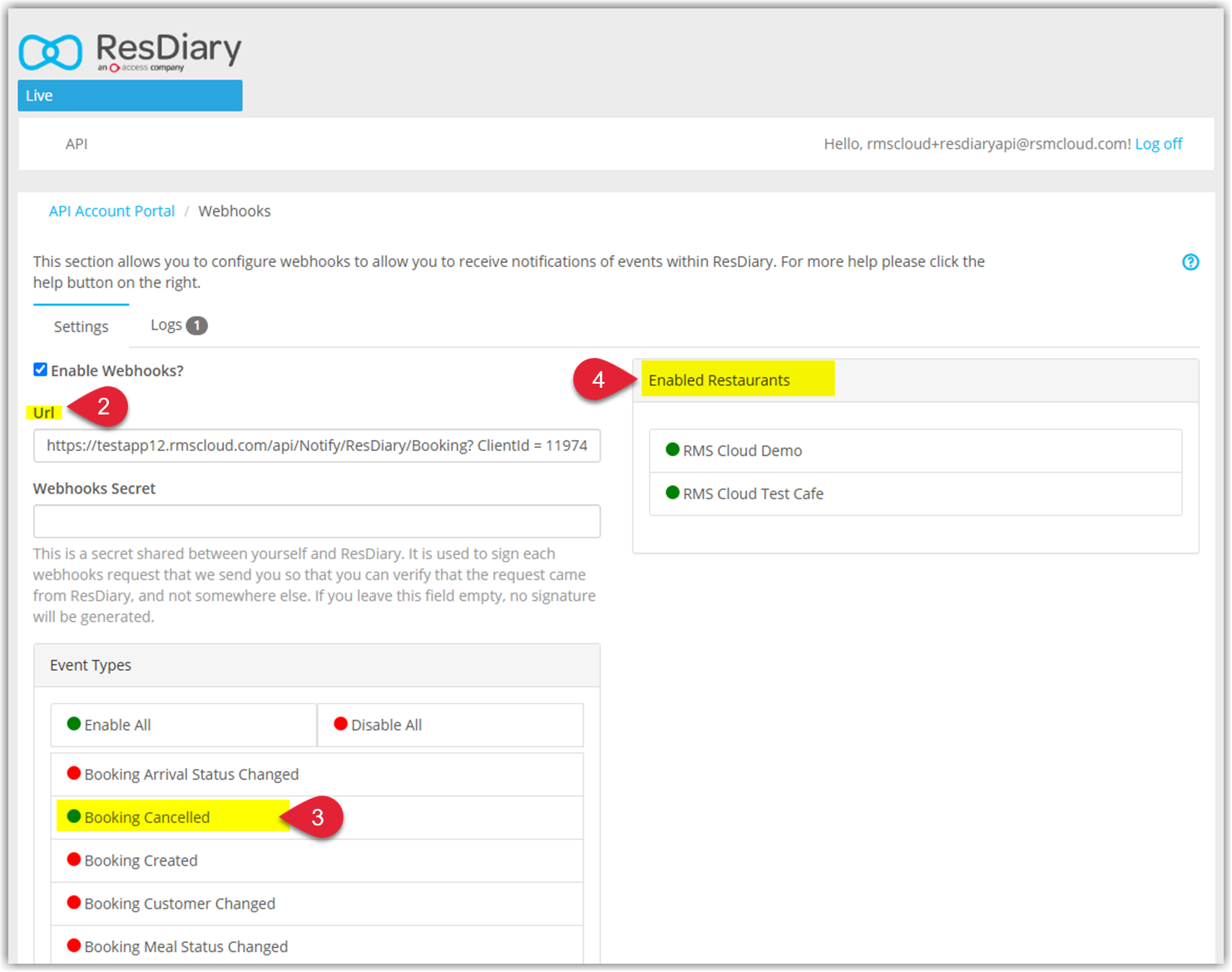Open the help question mark icon
Screen dimensions: 1232x972
point(1190,262)
